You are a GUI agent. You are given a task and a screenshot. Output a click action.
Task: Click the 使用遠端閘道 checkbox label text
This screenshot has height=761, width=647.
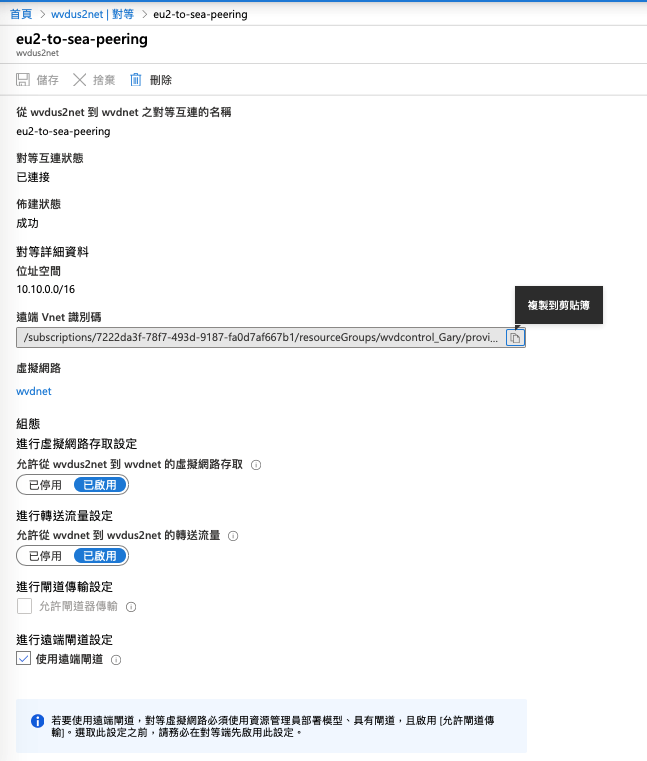[69, 659]
